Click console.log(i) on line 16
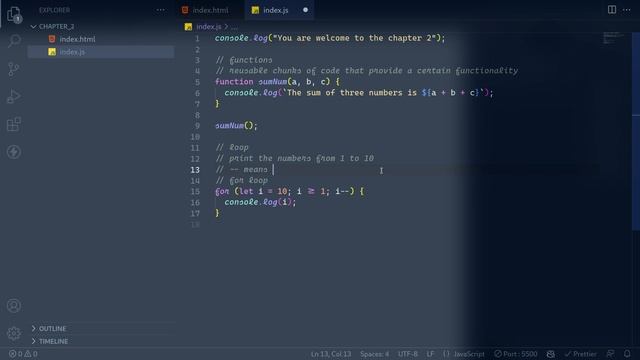The image size is (640, 360). tap(260, 202)
